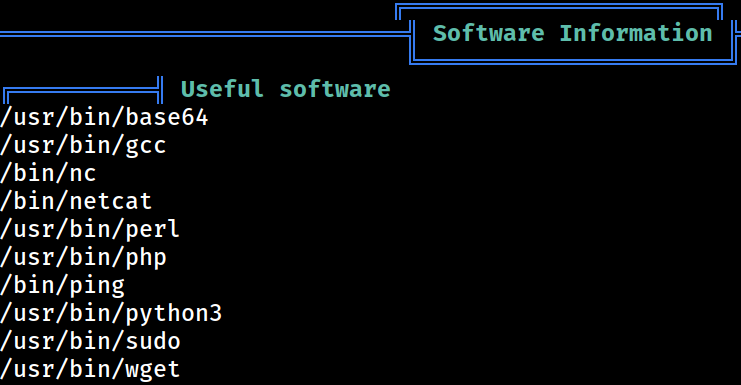Viewport: 741px width, 385px height.
Task: Click the /usr/bin/gcc path
Action: tap(83, 145)
